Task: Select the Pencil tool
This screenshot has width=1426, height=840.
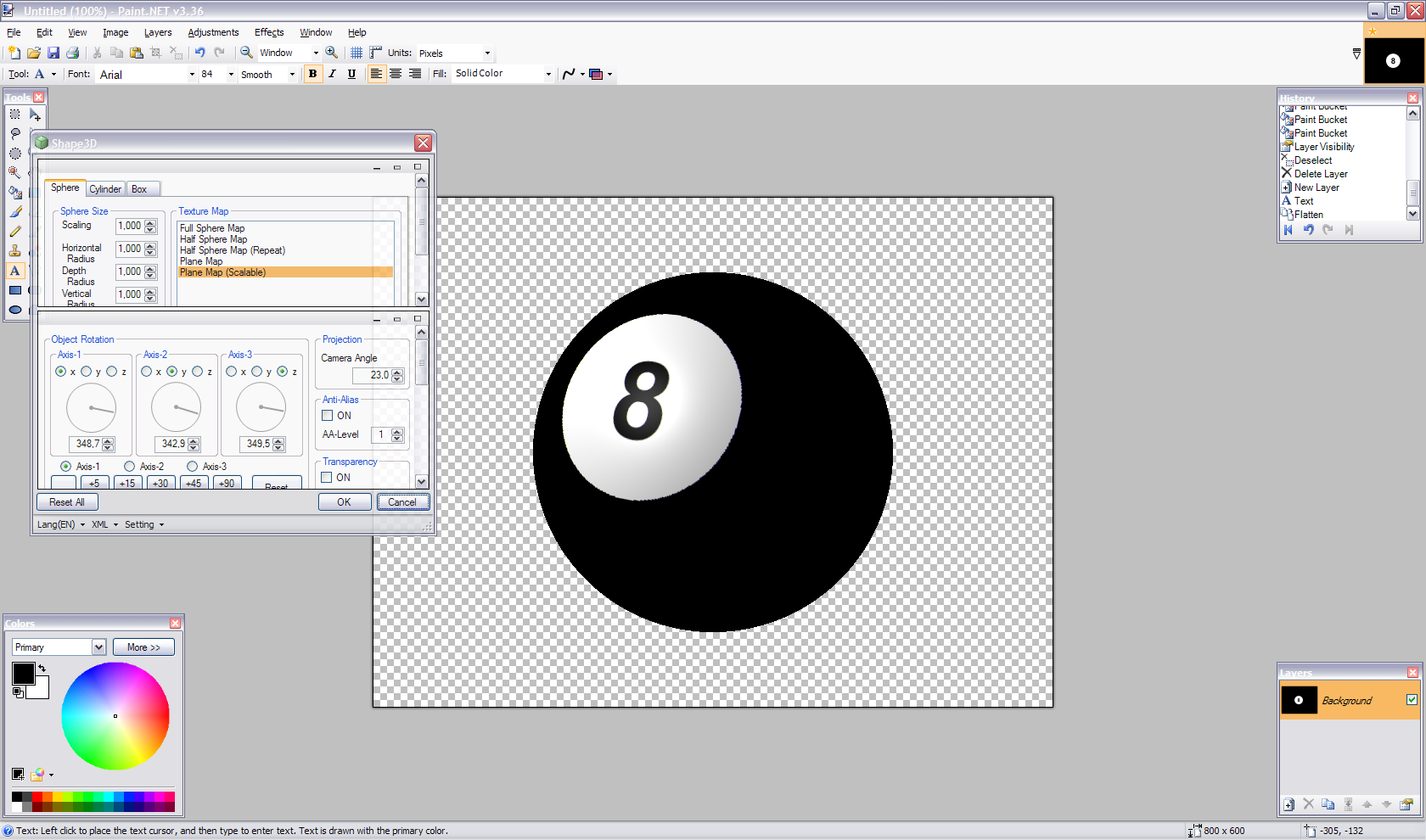Action: [x=15, y=232]
